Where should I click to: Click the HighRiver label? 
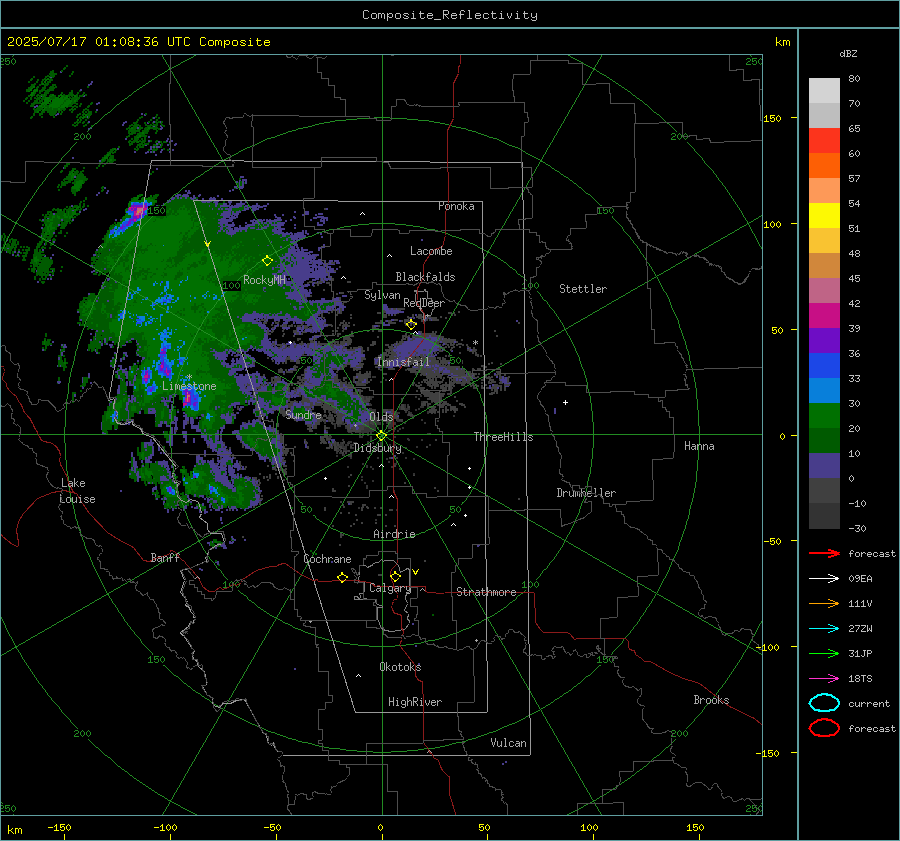pos(415,702)
